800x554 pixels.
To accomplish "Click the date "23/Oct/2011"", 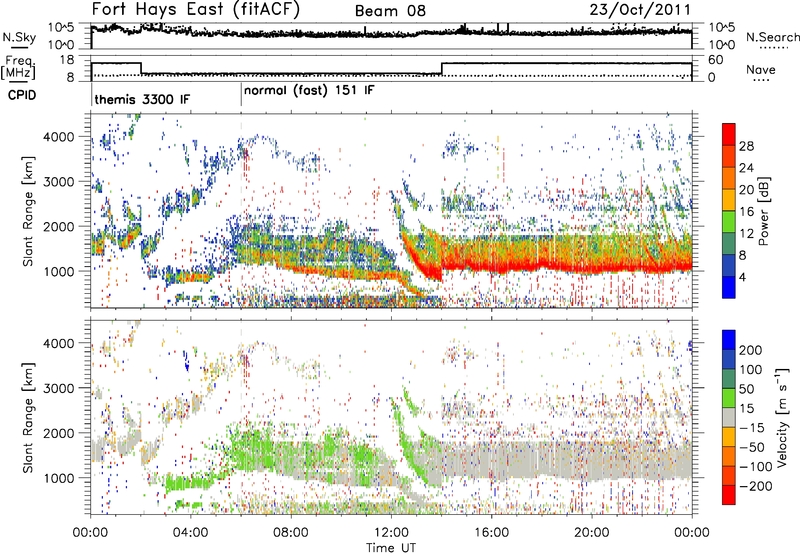I will click(640, 10).
